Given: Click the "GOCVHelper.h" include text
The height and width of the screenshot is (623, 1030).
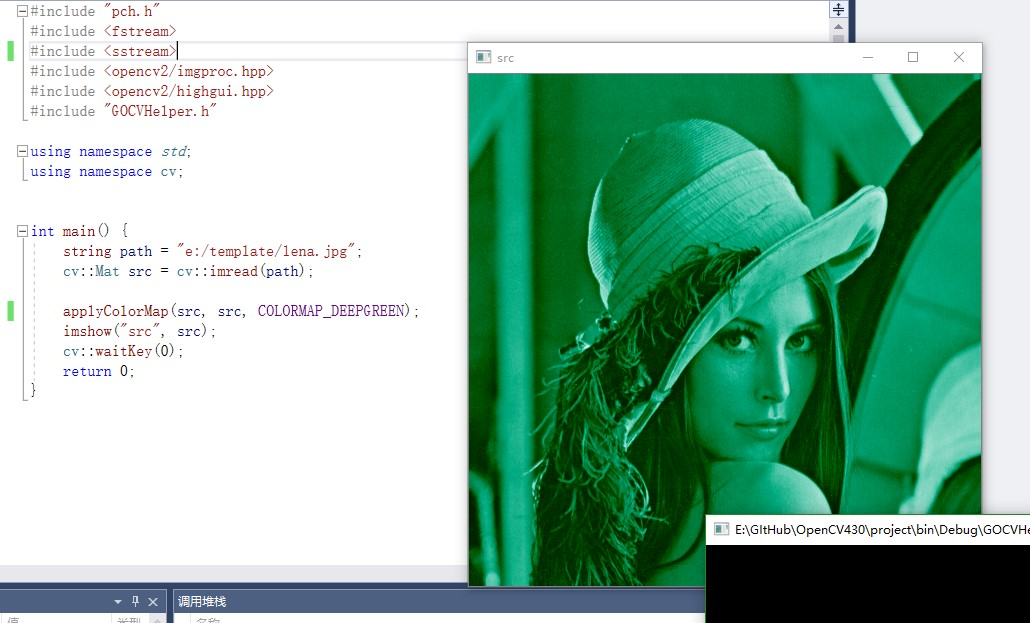Looking at the screenshot, I should click(160, 111).
